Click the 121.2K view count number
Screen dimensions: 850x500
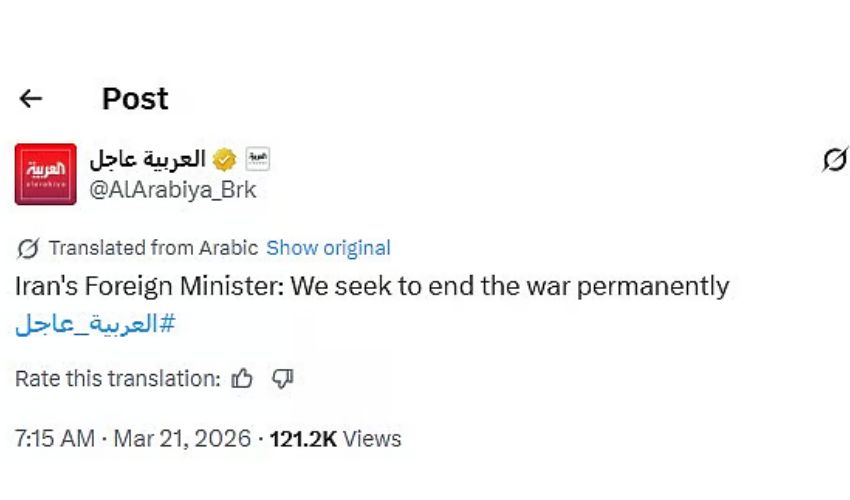coord(303,438)
